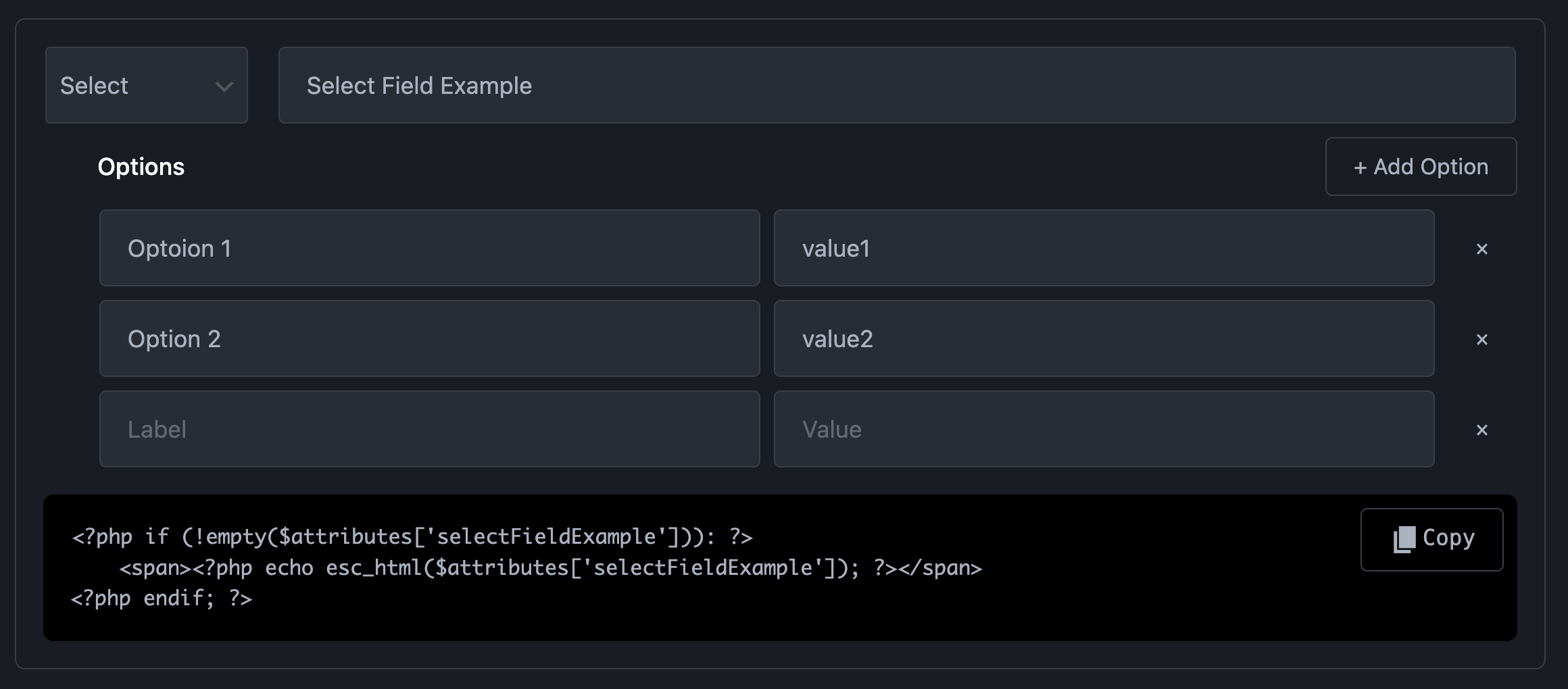1568x689 pixels.
Task: Open the 'Select' field type dropdown
Action: point(146,86)
